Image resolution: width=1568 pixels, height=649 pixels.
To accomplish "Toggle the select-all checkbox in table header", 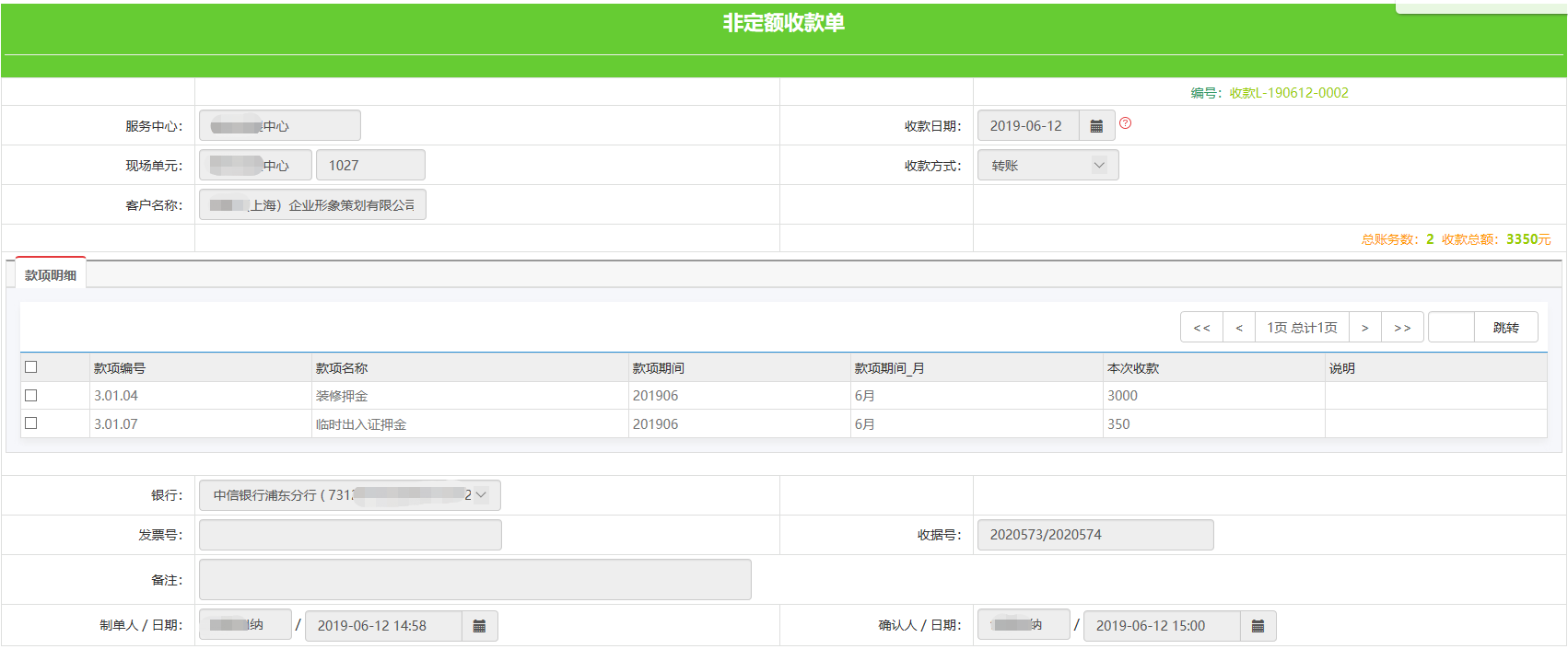I will (31, 367).
